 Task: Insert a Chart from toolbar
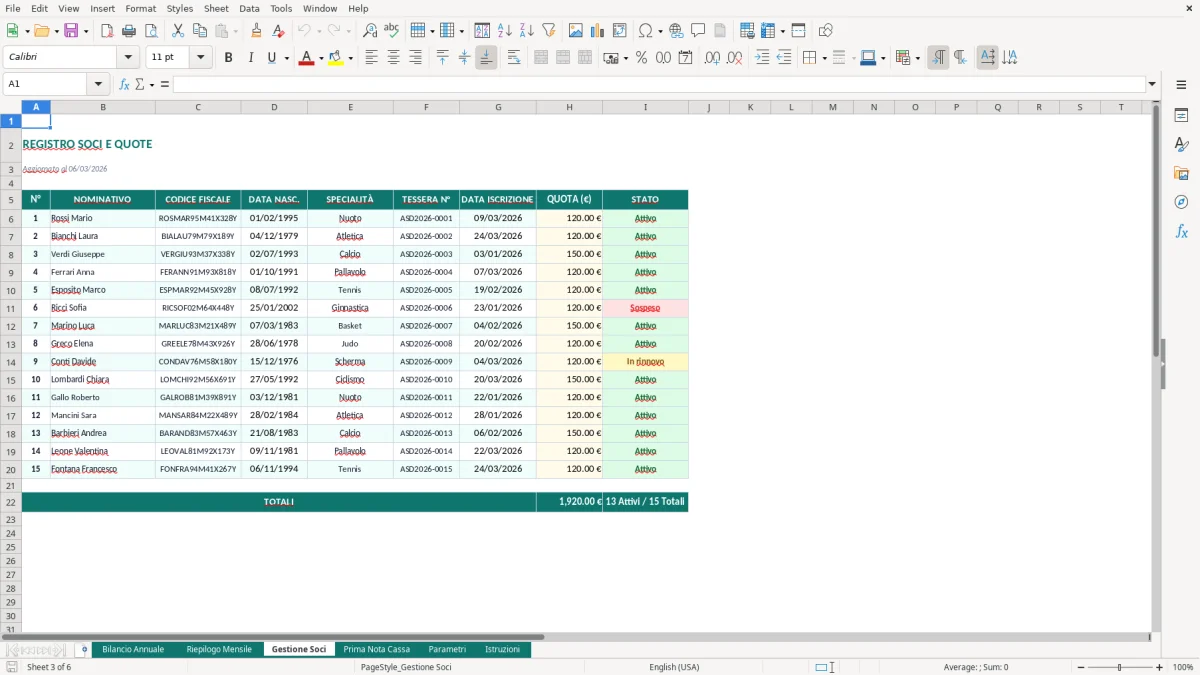tap(597, 31)
